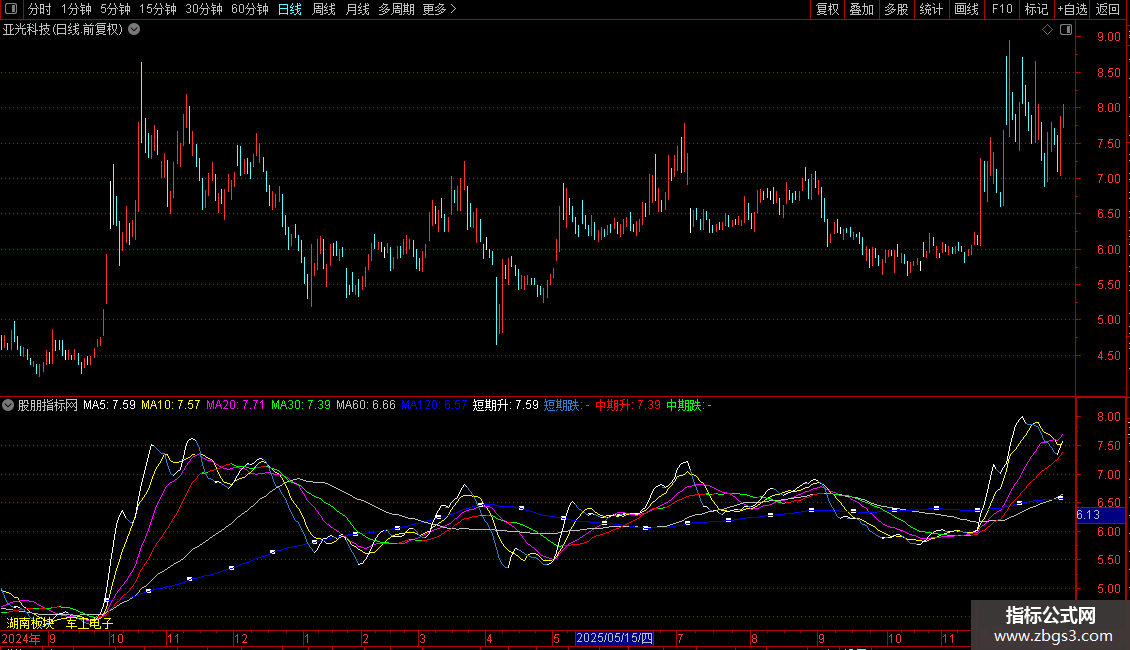Select the 日线 daily period
1130x650 pixels.
pyautogui.click(x=290, y=9)
